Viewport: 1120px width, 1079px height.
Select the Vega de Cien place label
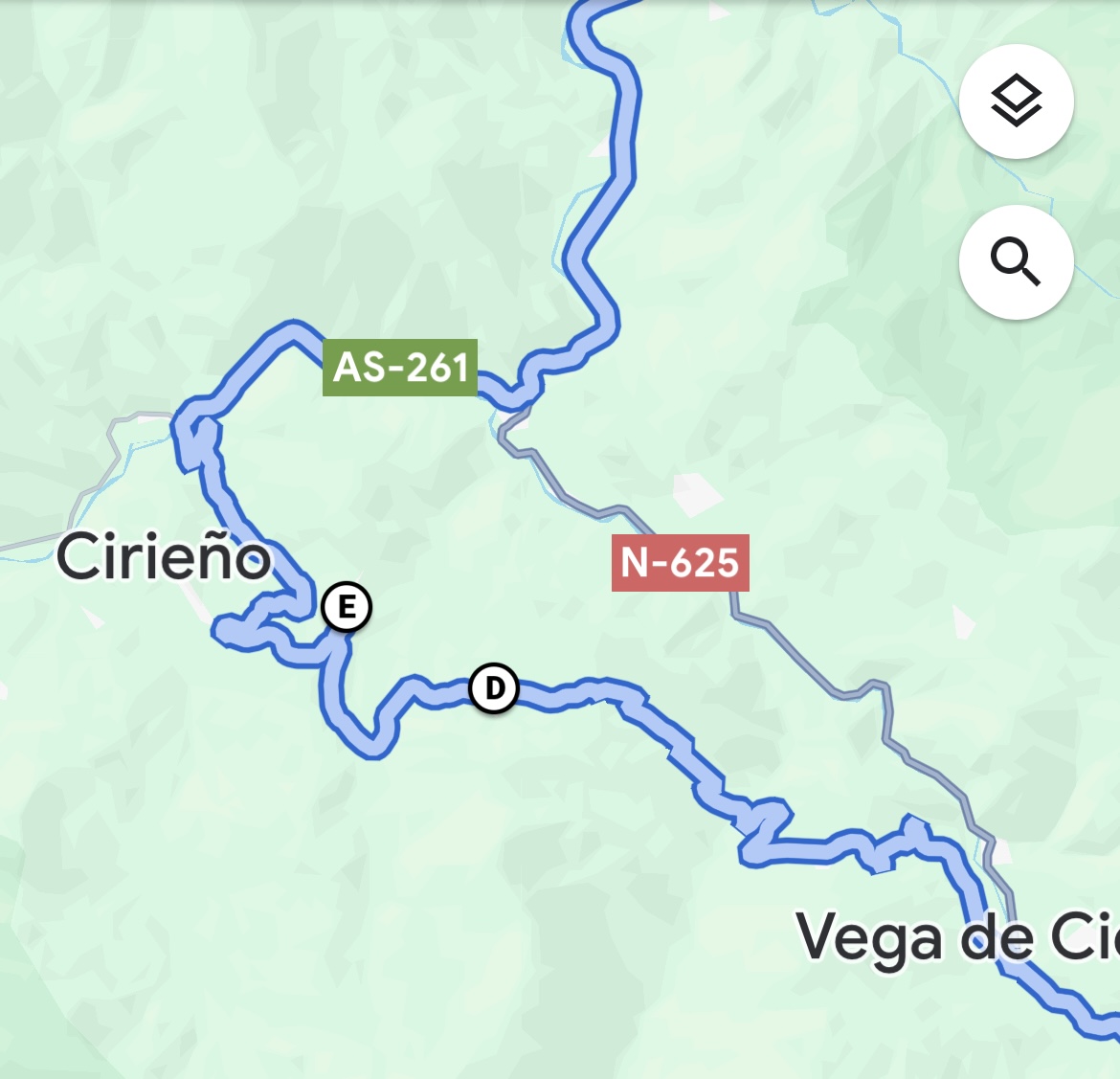(957, 937)
